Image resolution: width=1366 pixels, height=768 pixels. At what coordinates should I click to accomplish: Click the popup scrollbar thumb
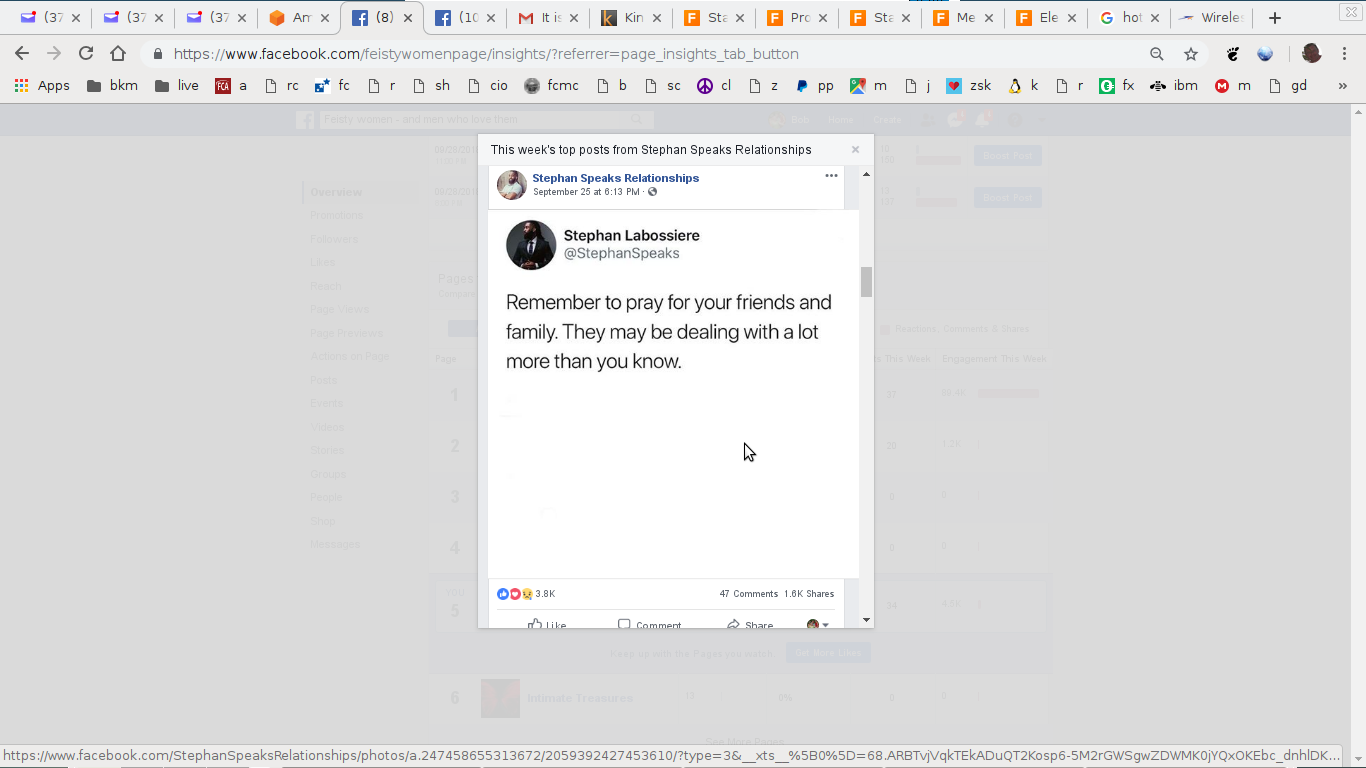pyautogui.click(x=866, y=282)
